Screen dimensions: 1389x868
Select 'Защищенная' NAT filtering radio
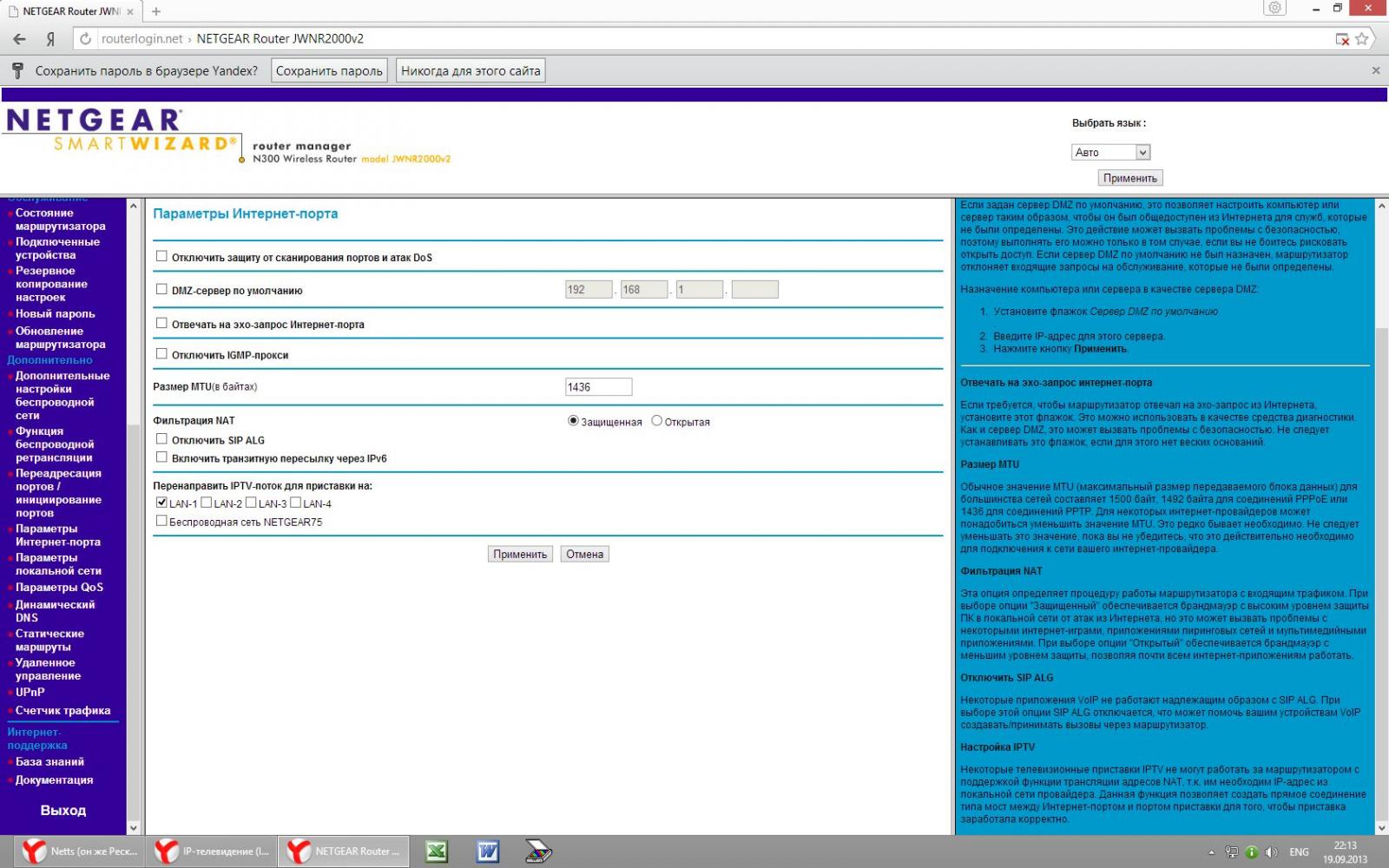click(573, 421)
